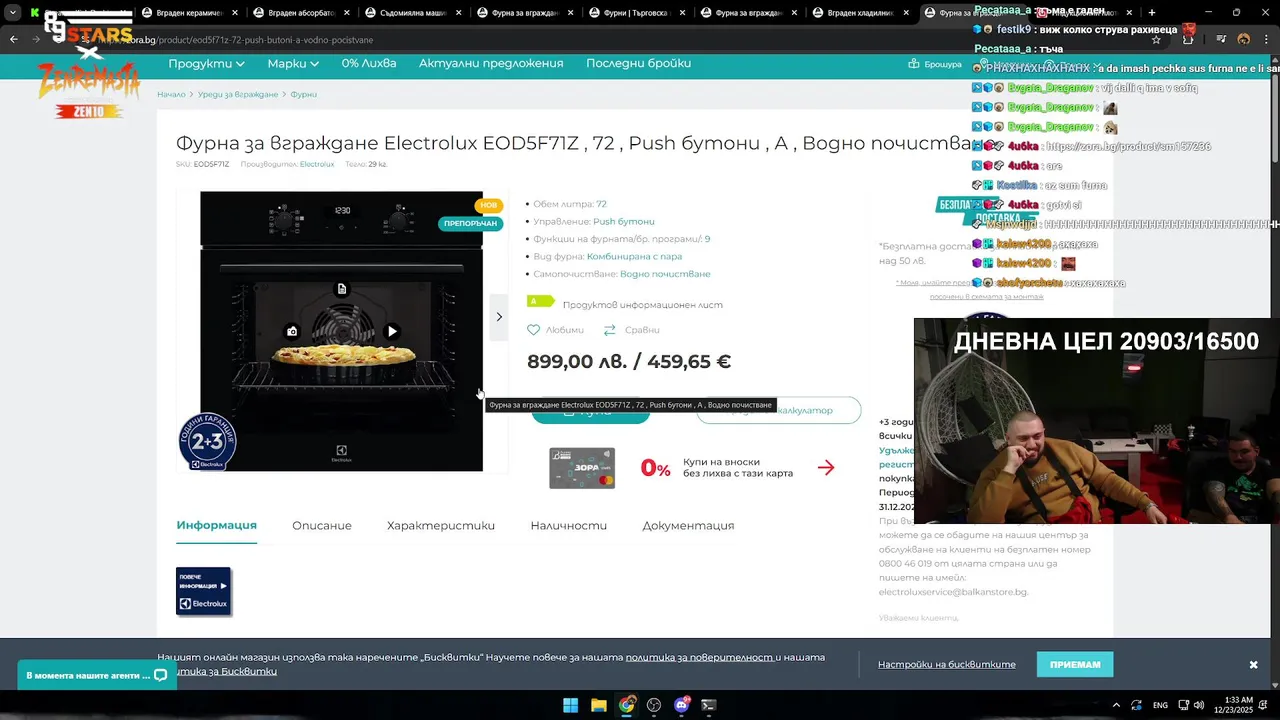Open the Terminal taskbar icon
Screen dimensions: 1280x720
[709, 705]
